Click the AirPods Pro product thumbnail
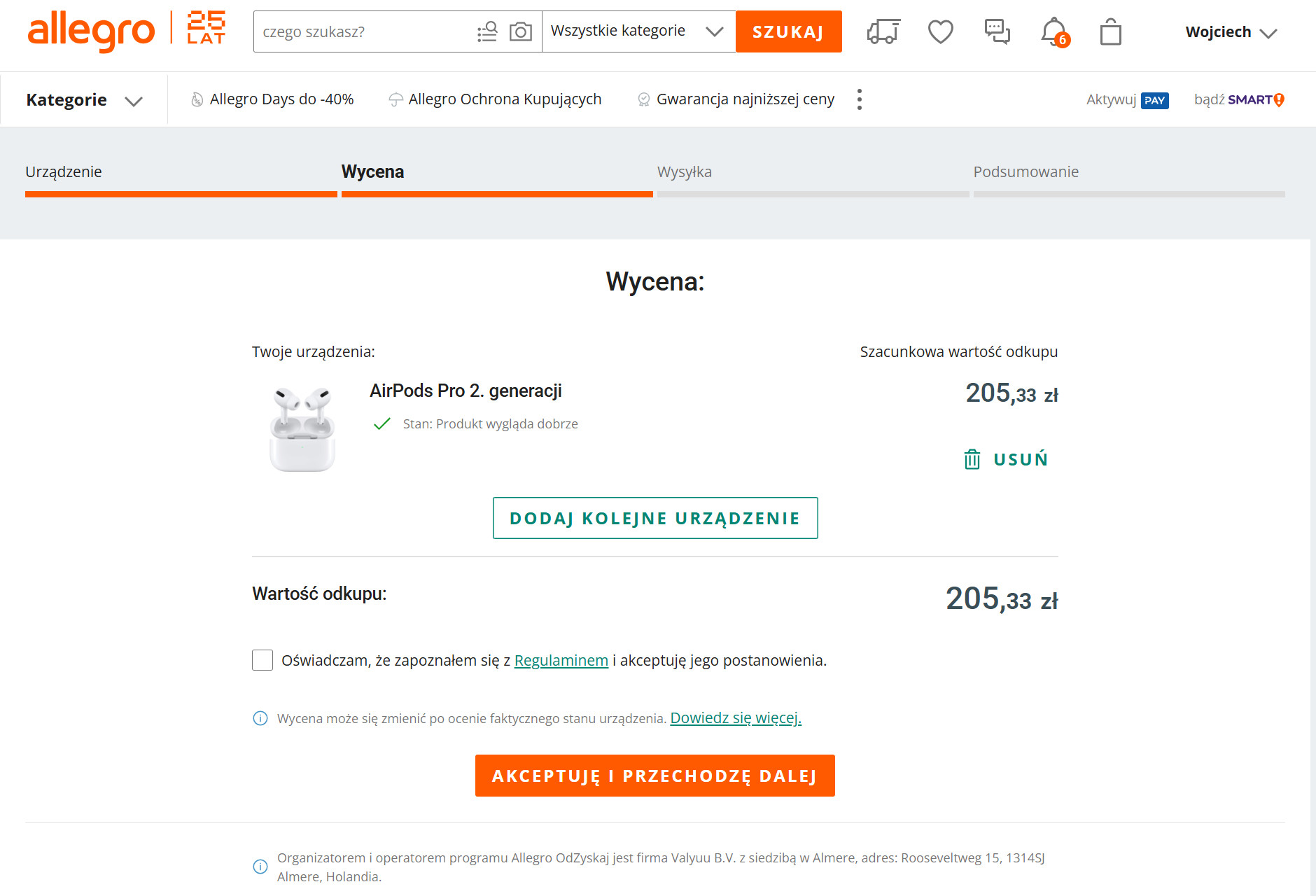Screen dimensions: 1316x896 pyautogui.click(x=302, y=428)
